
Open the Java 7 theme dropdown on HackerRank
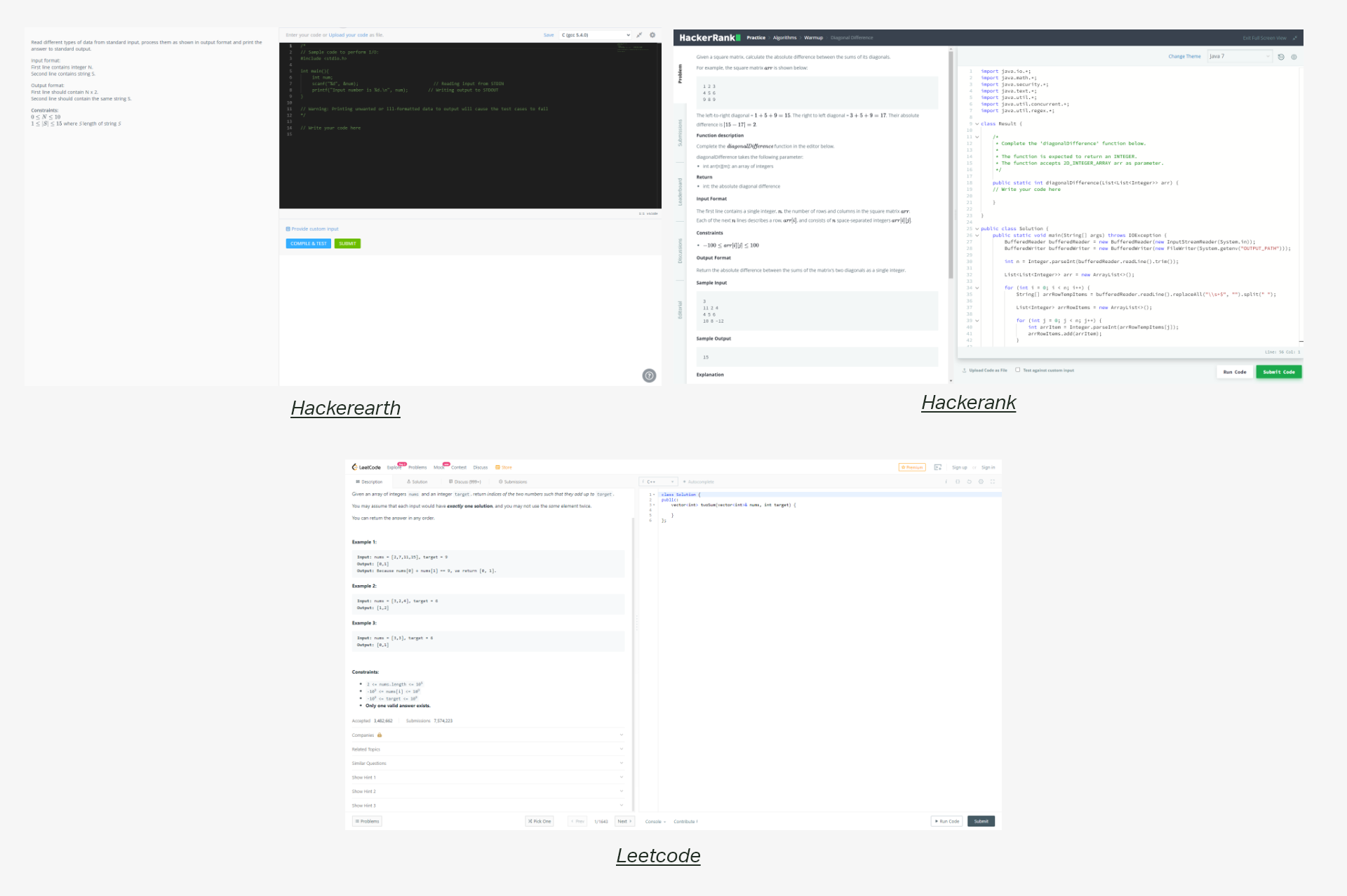(x=1240, y=57)
